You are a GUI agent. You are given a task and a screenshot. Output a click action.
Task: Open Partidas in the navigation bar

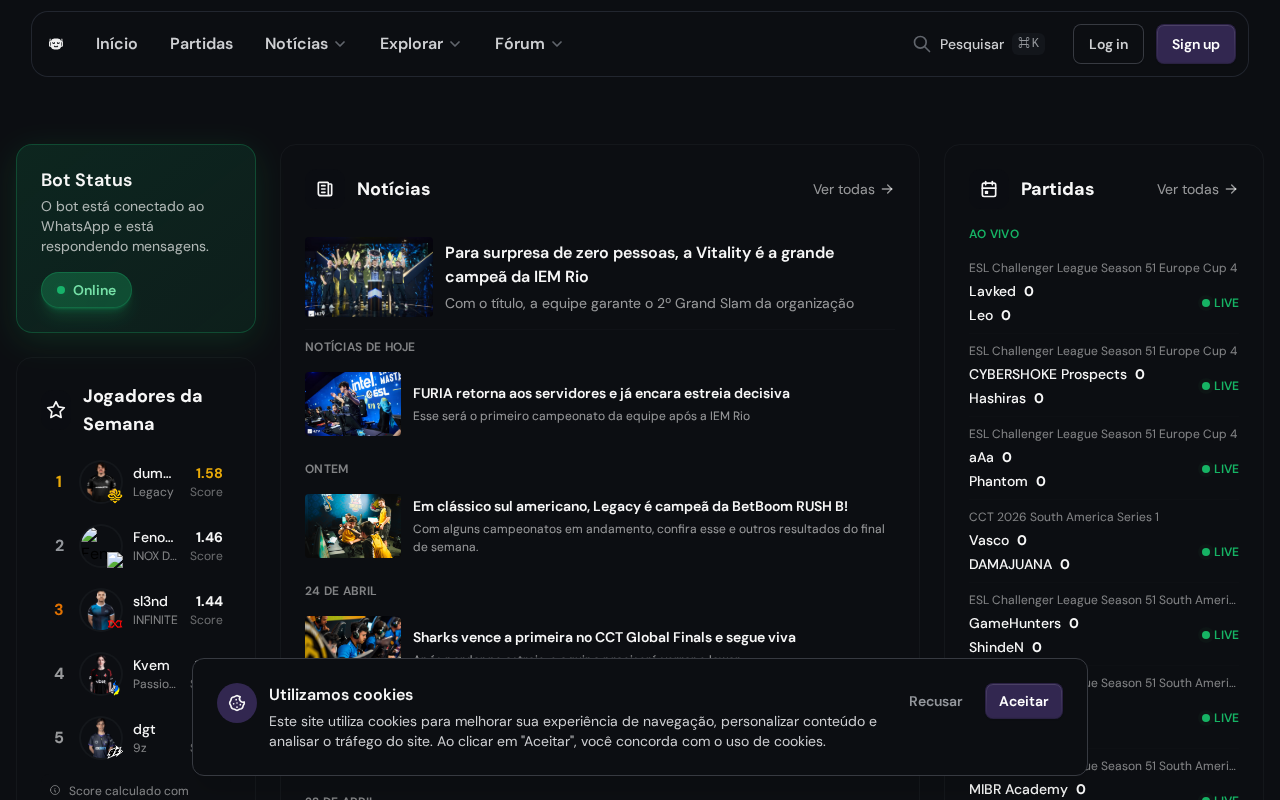[201, 44]
